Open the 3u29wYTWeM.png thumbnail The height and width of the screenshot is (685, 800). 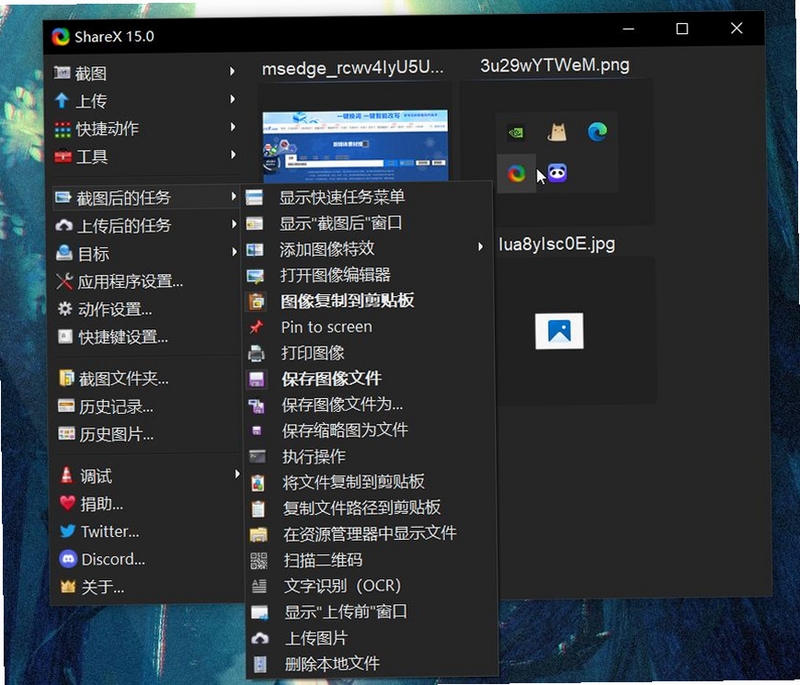557,151
